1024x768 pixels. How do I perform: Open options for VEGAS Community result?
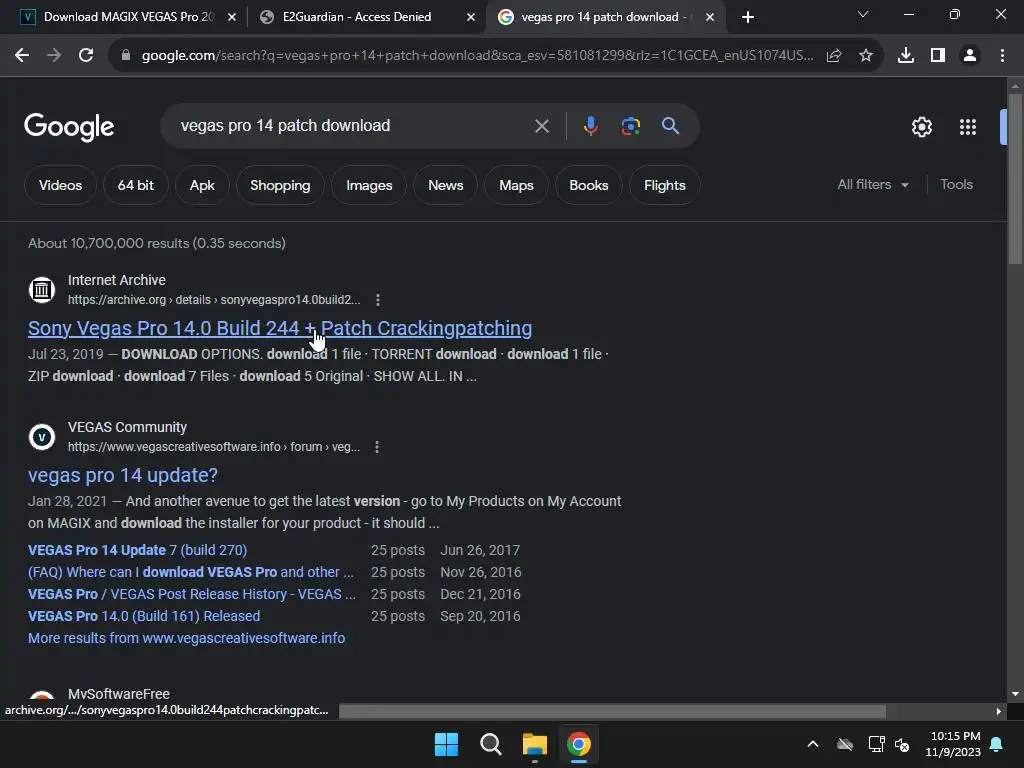[377, 447]
